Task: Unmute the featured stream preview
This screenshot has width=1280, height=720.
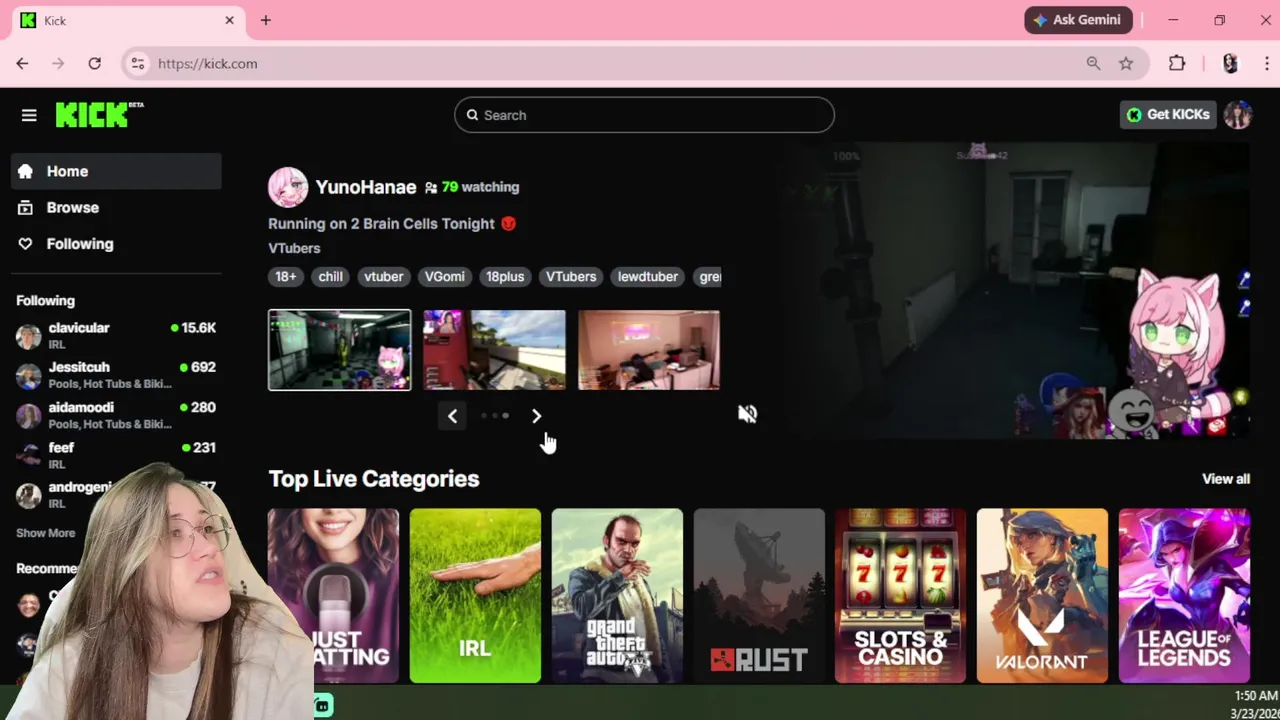Action: click(x=747, y=414)
